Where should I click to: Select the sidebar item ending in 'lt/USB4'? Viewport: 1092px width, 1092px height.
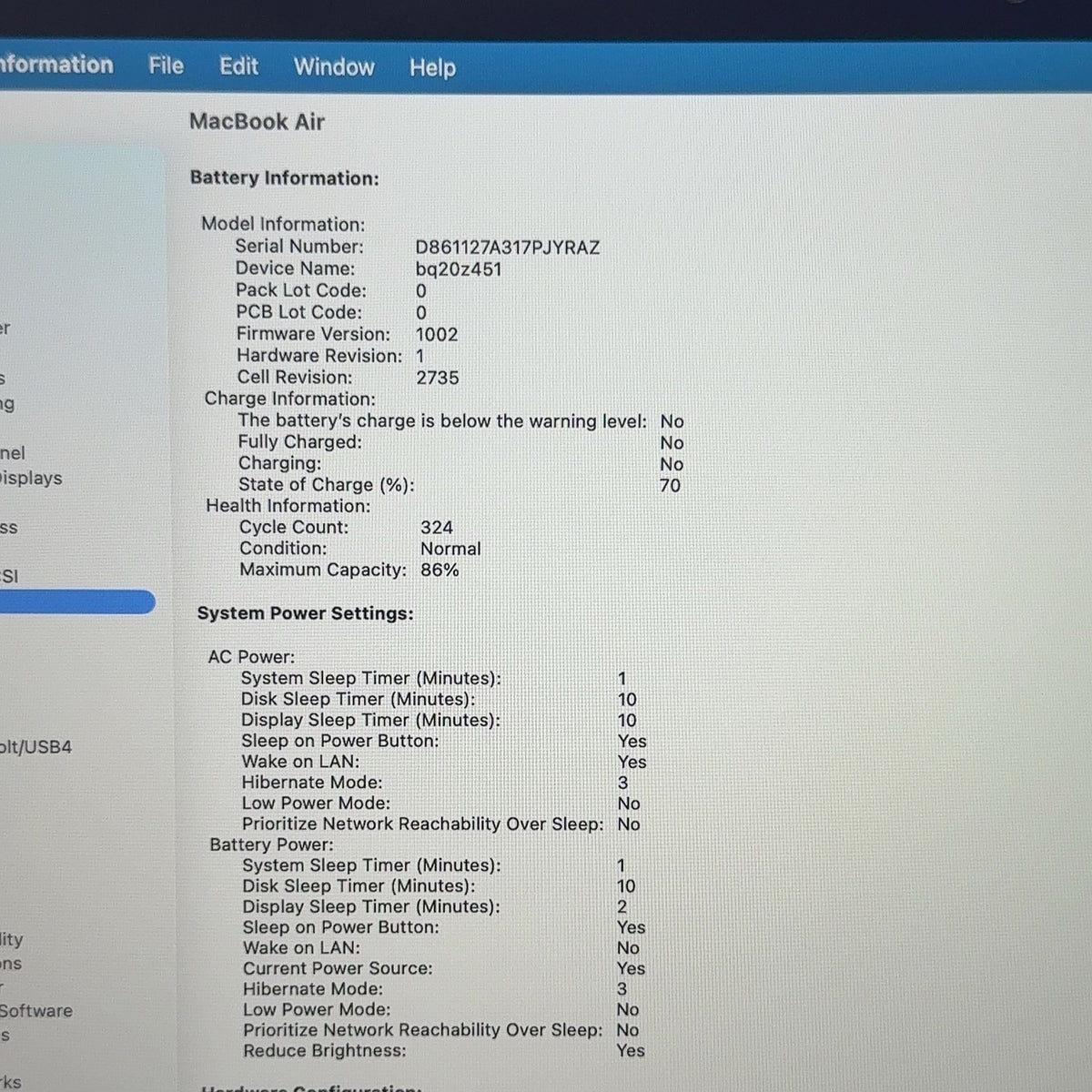pyautogui.click(x=35, y=747)
